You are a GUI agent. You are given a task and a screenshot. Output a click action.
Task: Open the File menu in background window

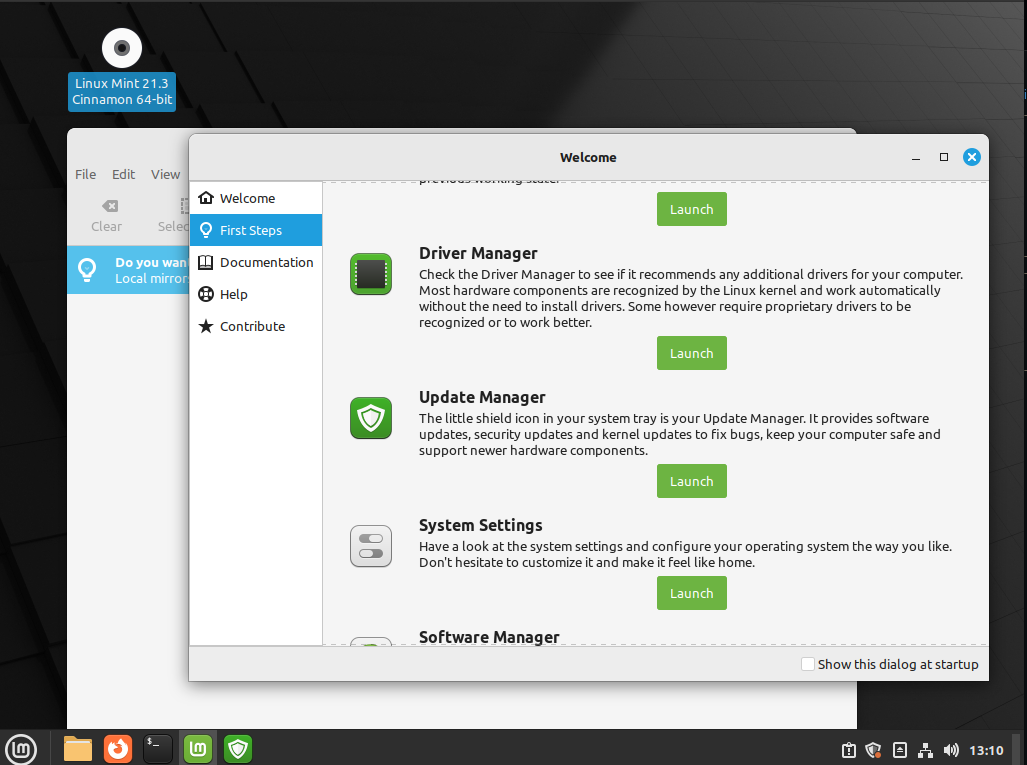click(x=85, y=174)
